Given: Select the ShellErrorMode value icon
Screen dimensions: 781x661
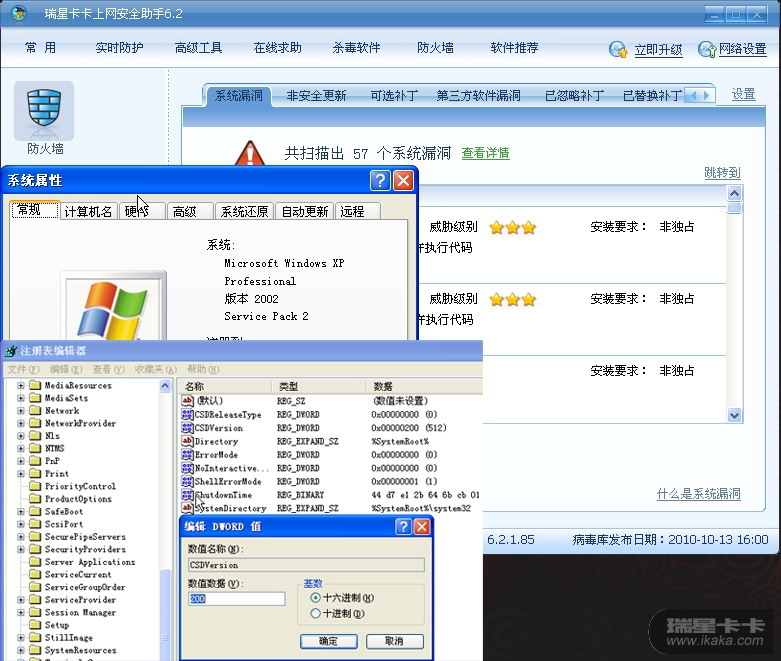Looking at the screenshot, I should 187,482.
